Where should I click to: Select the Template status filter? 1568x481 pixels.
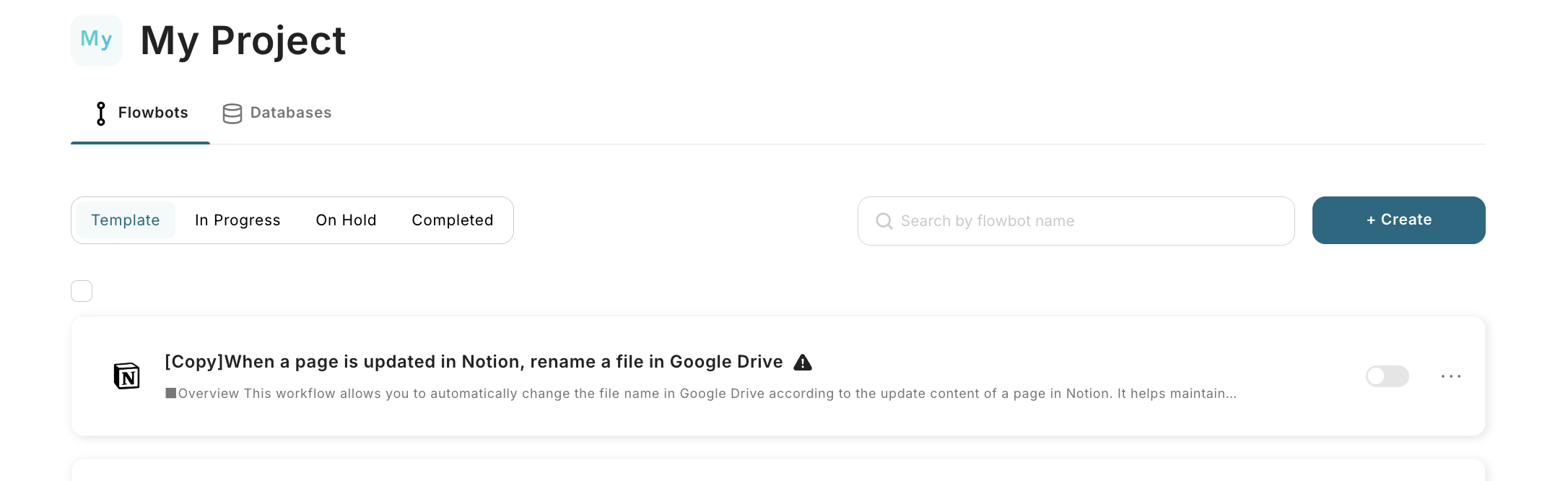(126, 220)
